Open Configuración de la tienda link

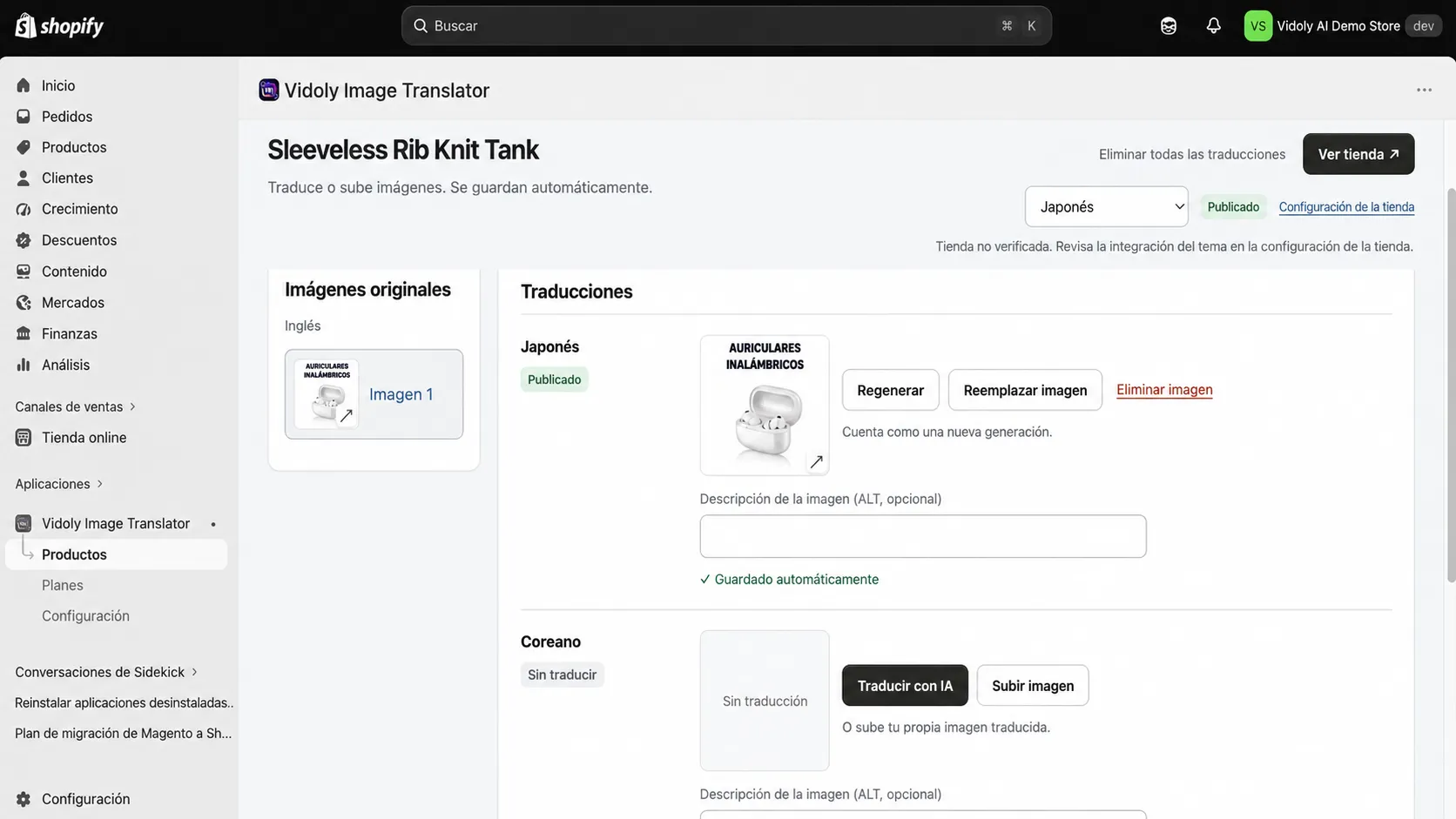point(1346,207)
